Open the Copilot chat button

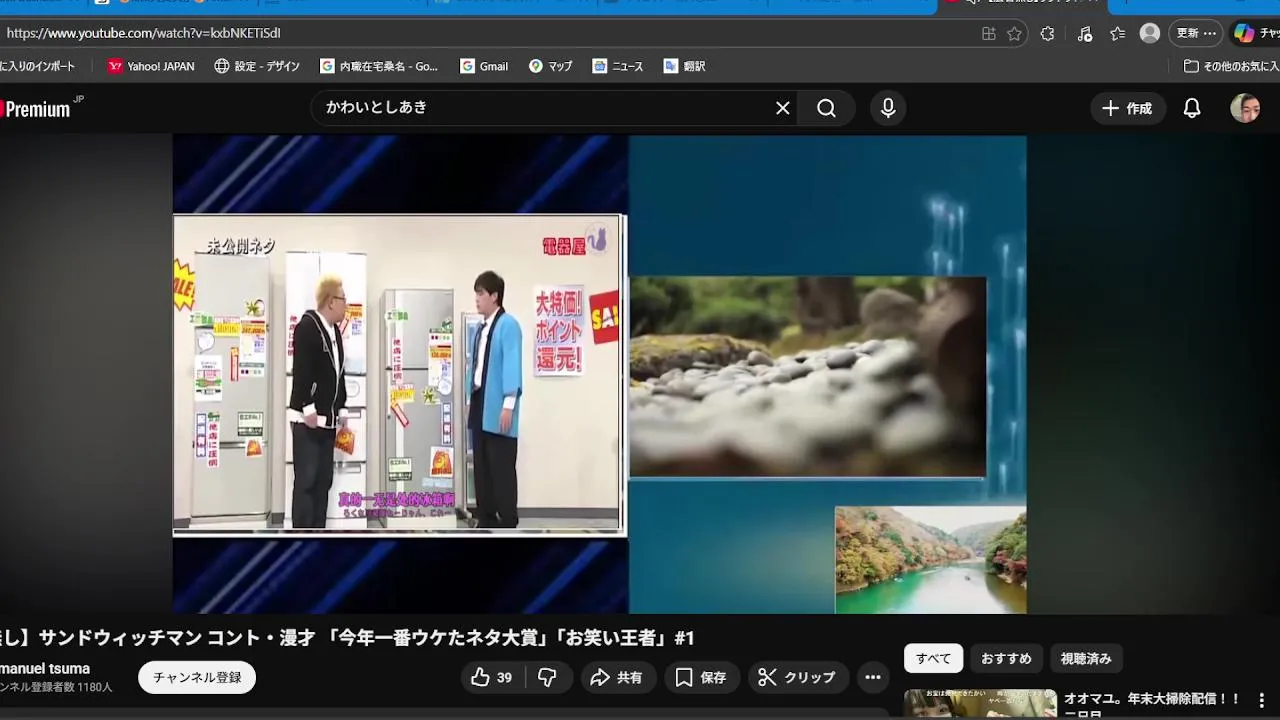1256,33
